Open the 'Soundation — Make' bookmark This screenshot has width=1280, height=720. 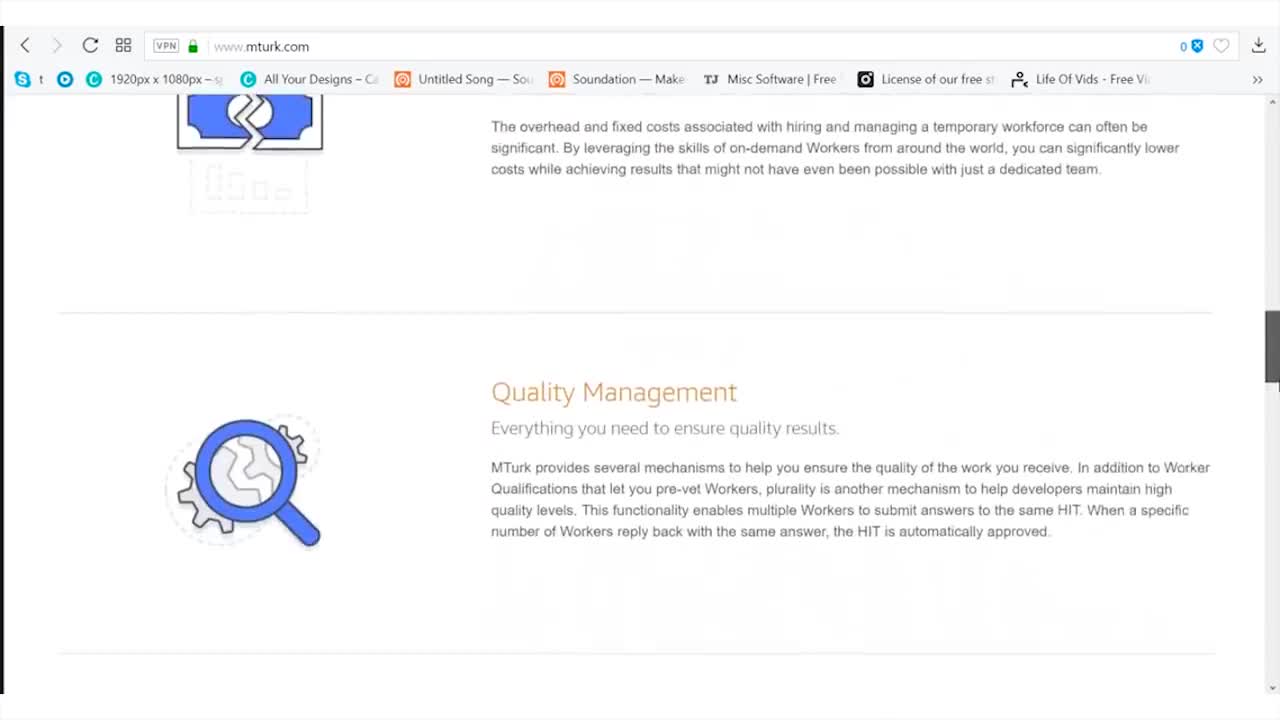617,79
